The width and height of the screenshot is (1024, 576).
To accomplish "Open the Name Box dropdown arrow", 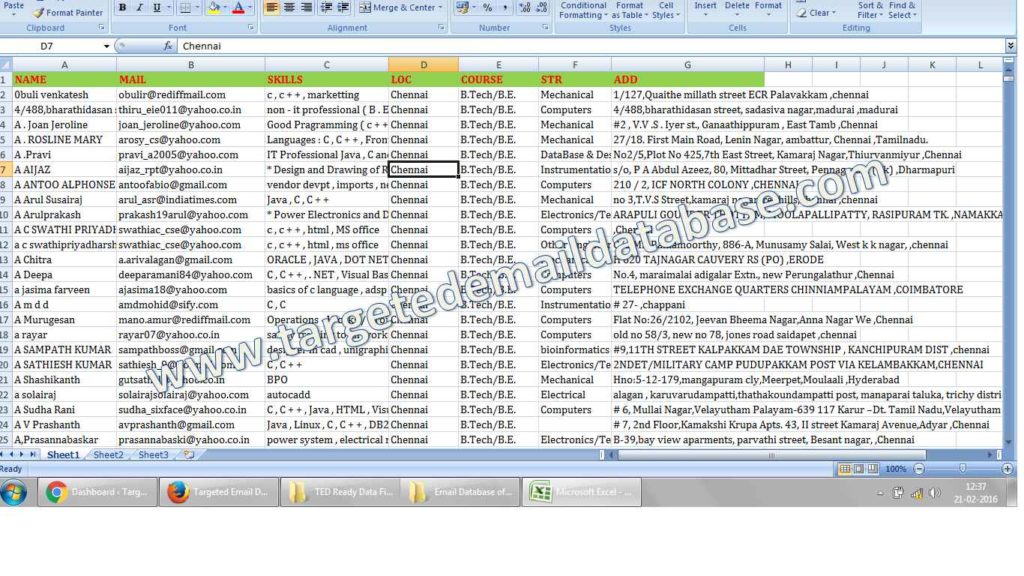I will click(106, 46).
